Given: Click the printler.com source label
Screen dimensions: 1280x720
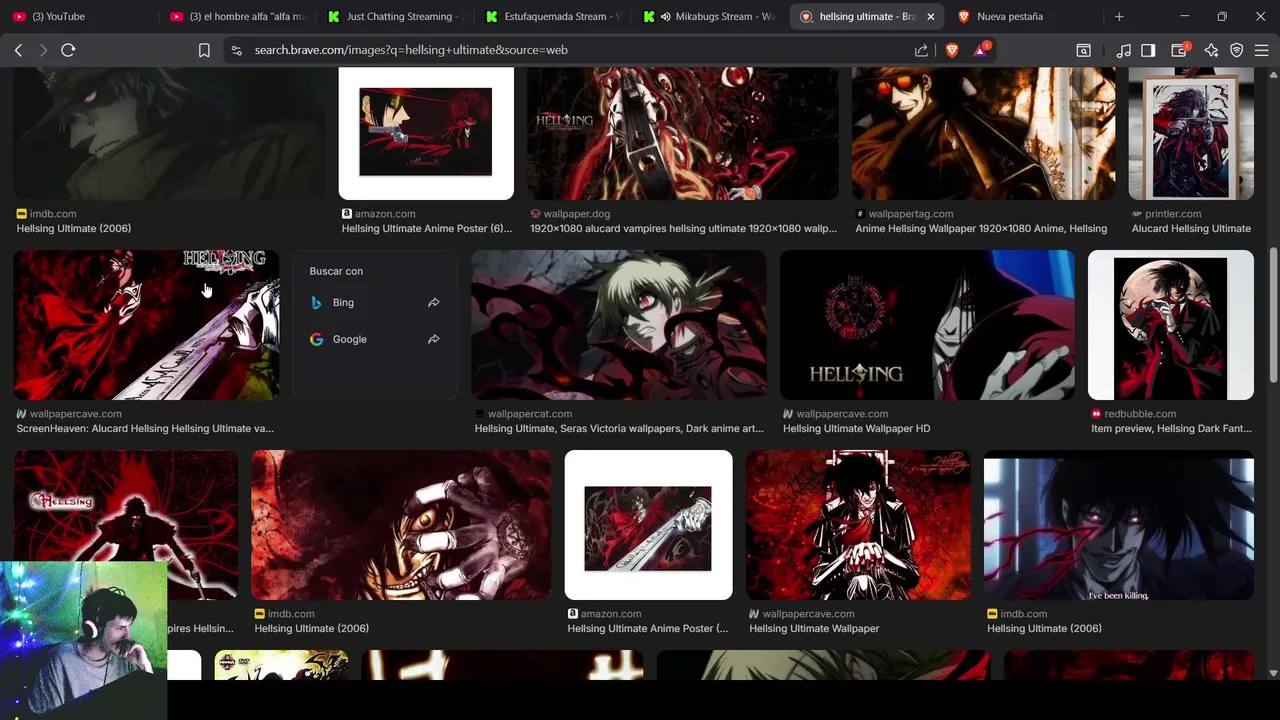Looking at the screenshot, I should click(1173, 213).
